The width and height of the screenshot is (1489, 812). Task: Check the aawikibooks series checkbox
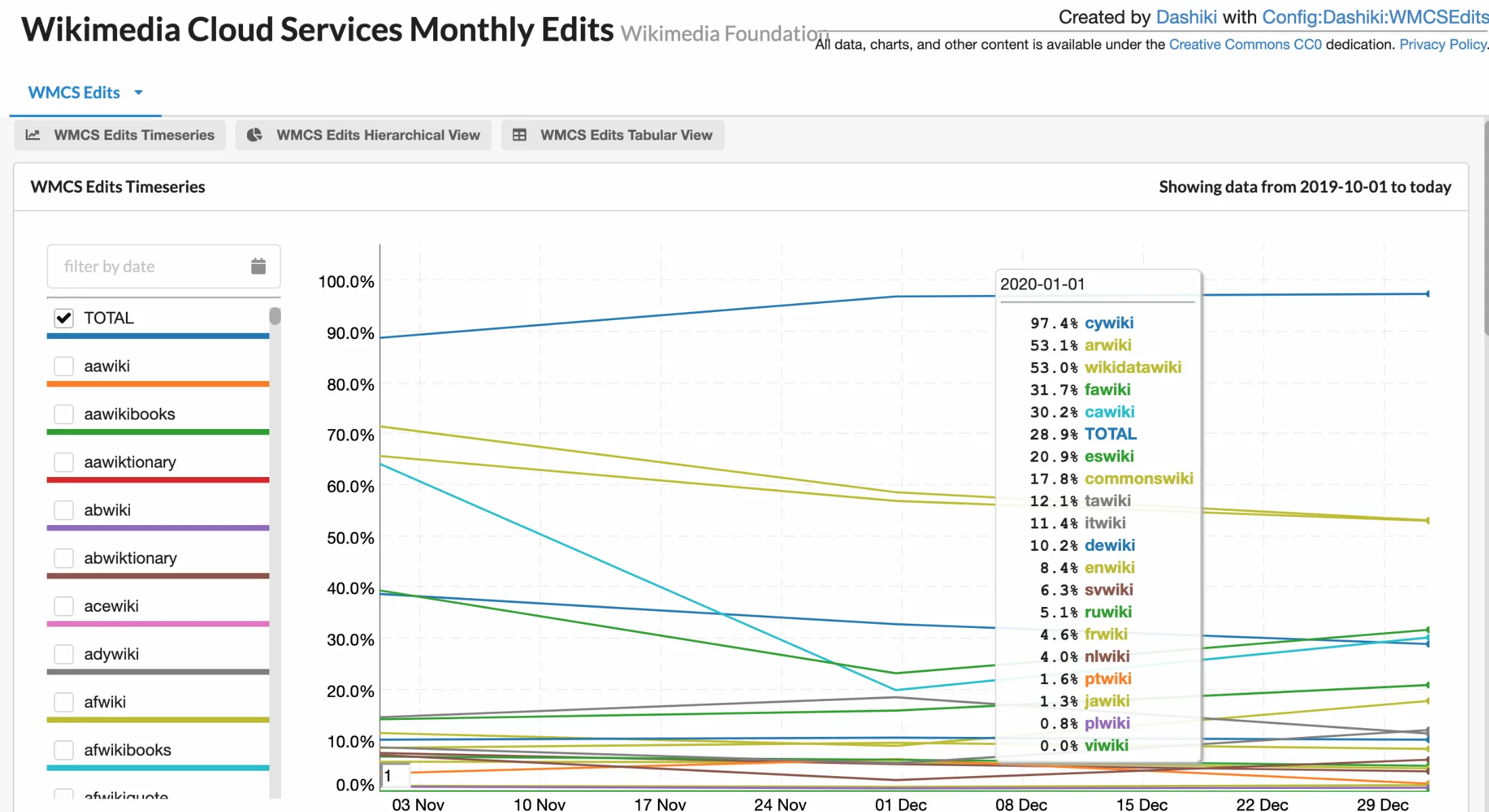pos(64,414)
